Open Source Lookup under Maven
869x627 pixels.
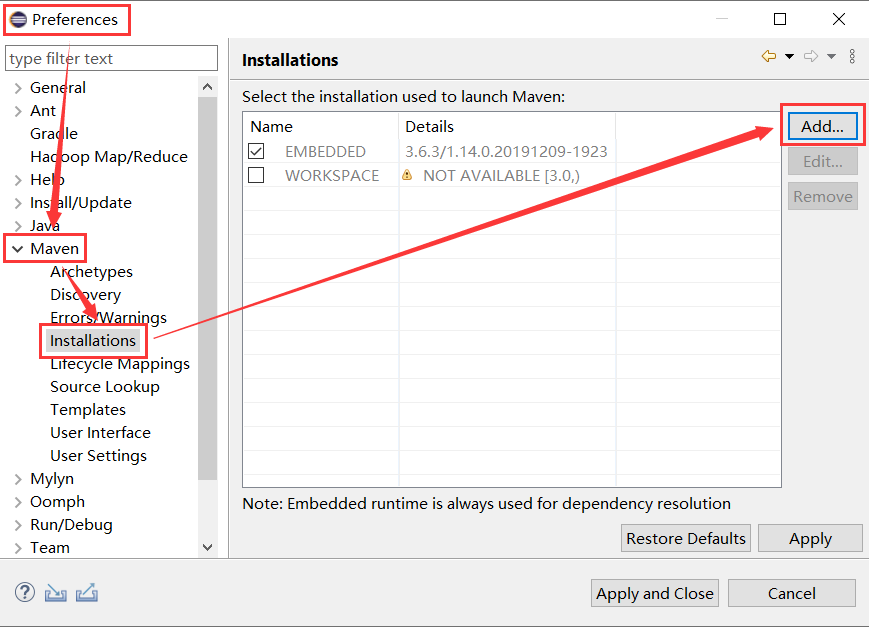click(x=105, y=386)
